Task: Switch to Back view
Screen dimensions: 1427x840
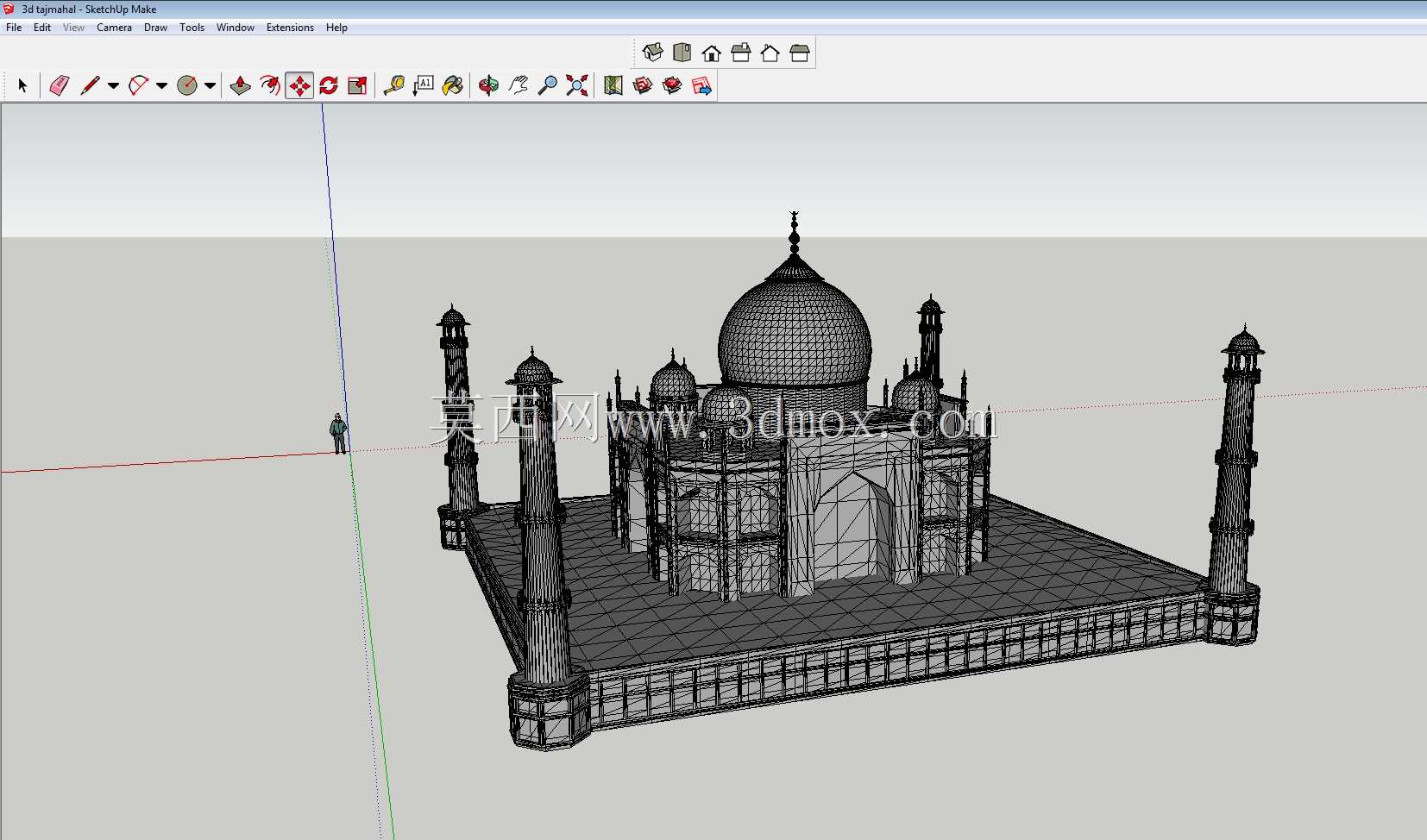Action: click(x=770, y=53)
